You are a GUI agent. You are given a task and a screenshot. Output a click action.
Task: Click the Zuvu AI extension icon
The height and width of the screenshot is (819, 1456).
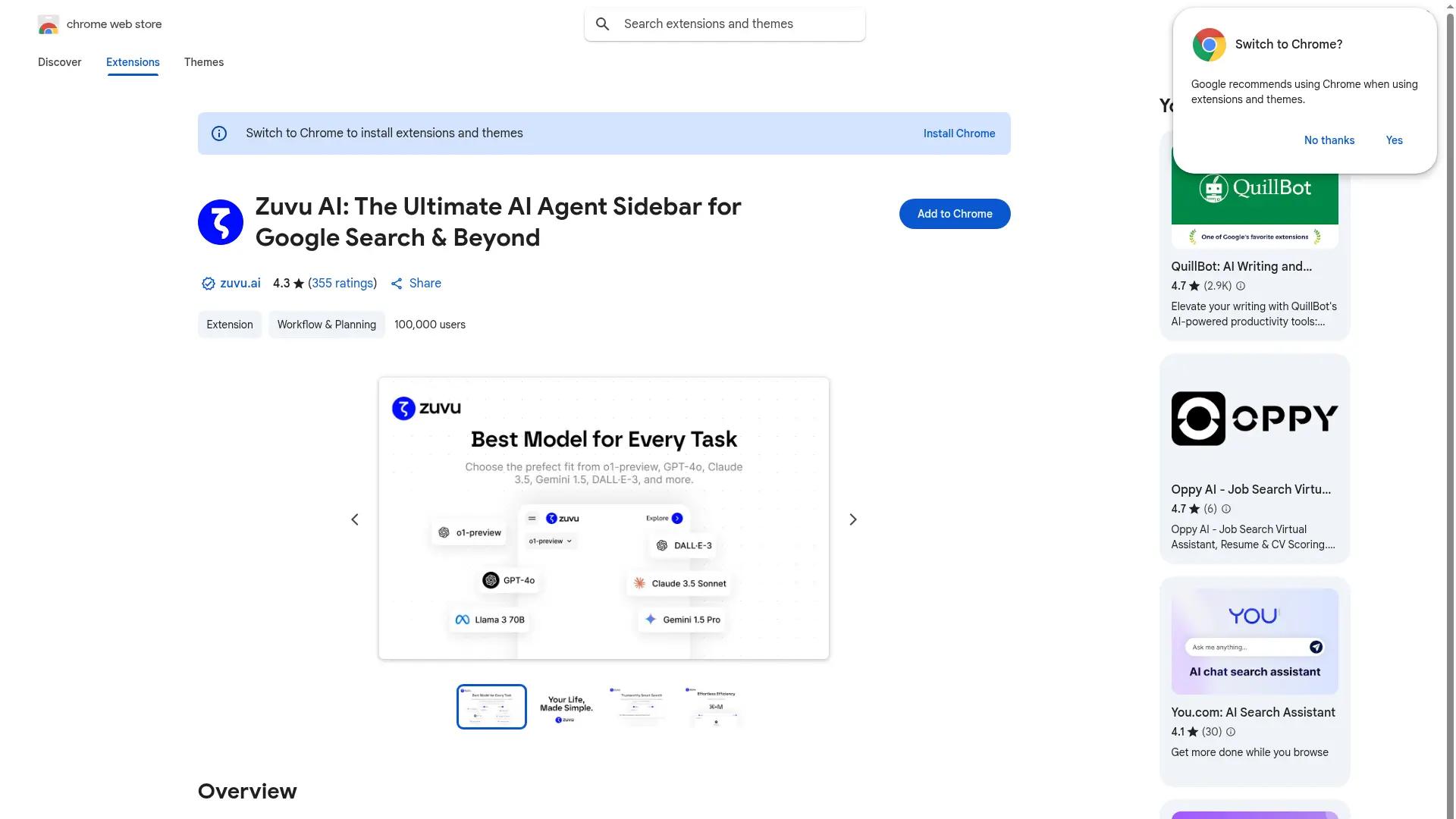click(221, 221)
